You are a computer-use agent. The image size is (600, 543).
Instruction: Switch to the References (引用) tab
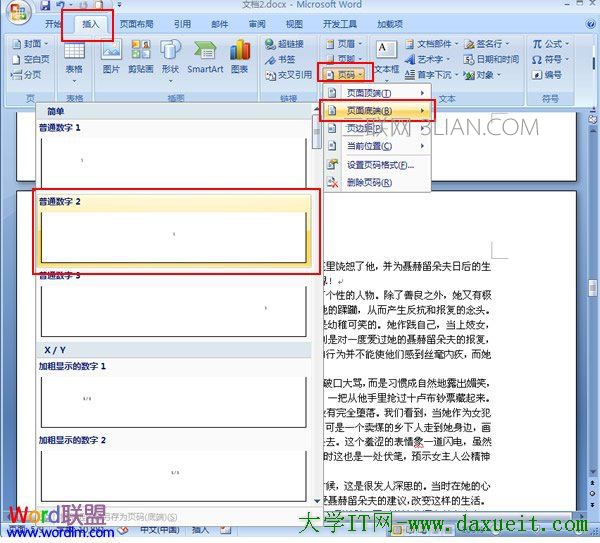pos(182,24)
